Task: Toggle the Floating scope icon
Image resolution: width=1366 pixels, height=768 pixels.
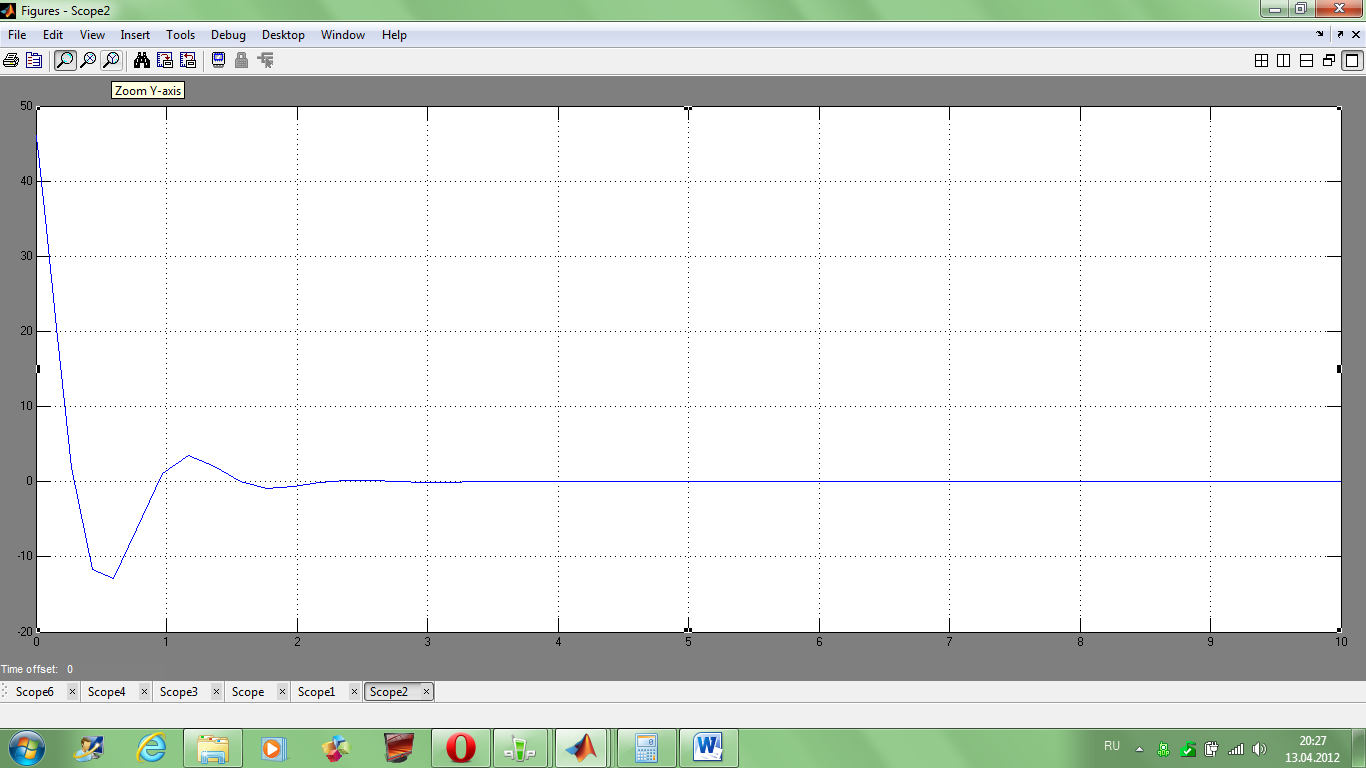Action: (218, 60)
